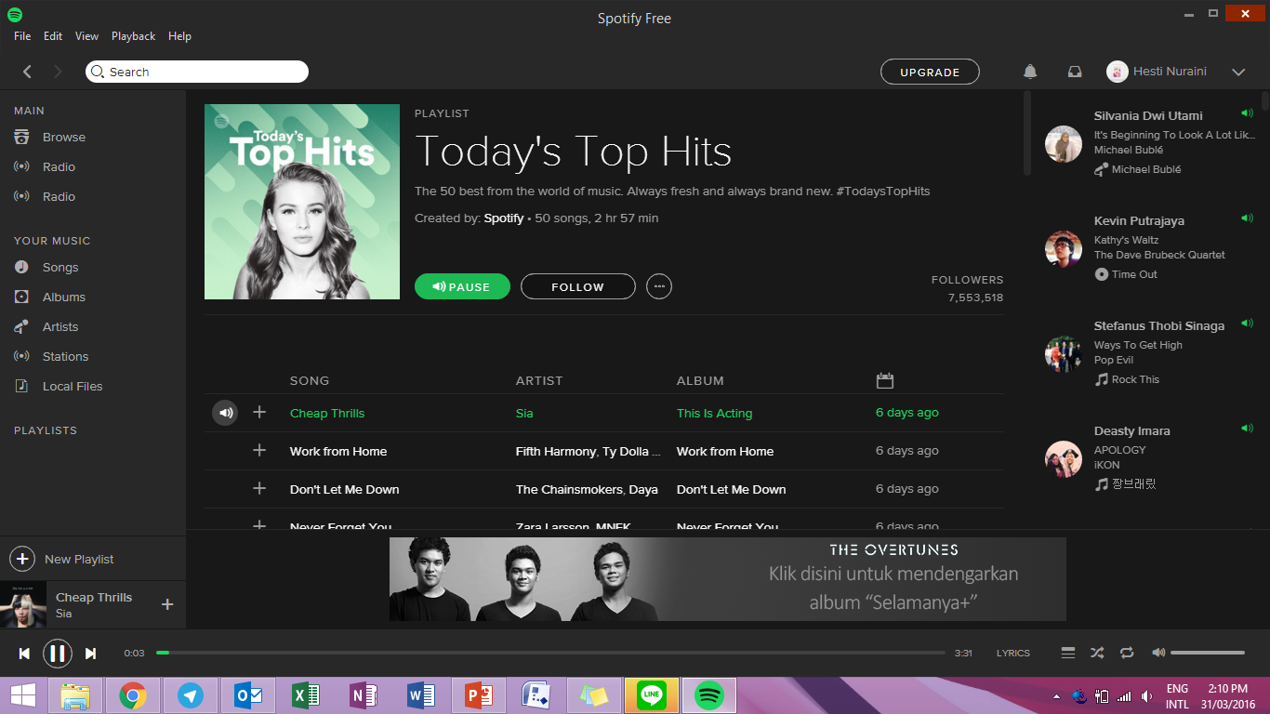The height and width of the screenshot is (714, 1270).
Task: Open This Is Acting album link
Action: pos(714,413)
